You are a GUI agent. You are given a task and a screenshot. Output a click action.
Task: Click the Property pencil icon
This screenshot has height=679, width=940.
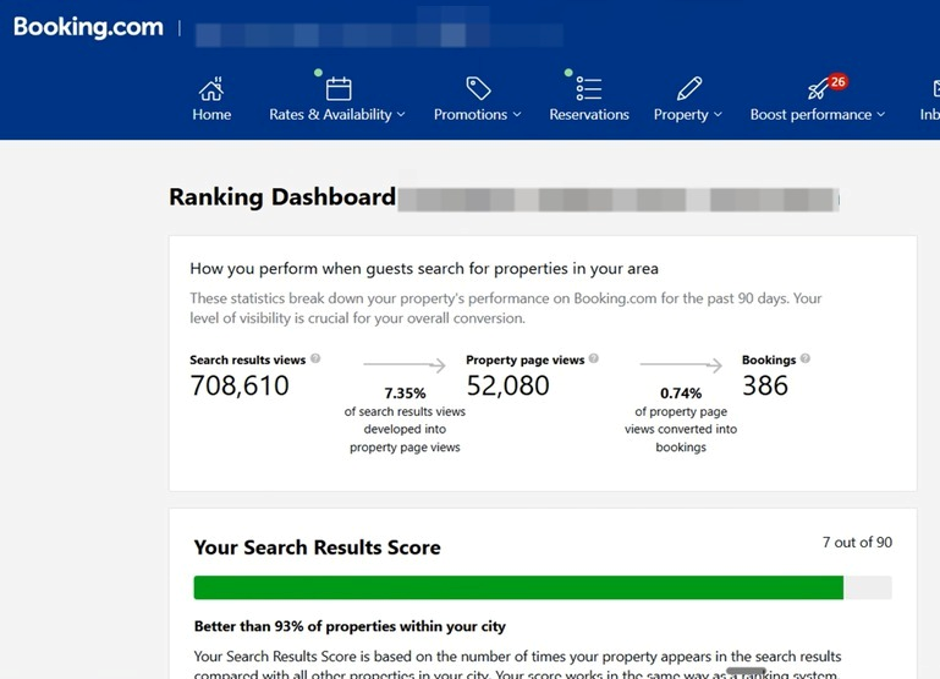point(689,88)
